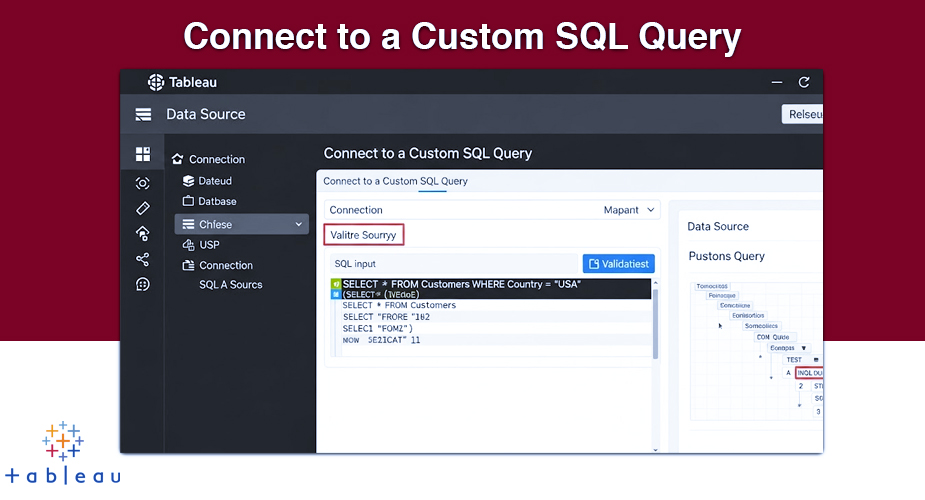
Task: Click the Someoliecs node in diagram
Action: tap(761, 326)
